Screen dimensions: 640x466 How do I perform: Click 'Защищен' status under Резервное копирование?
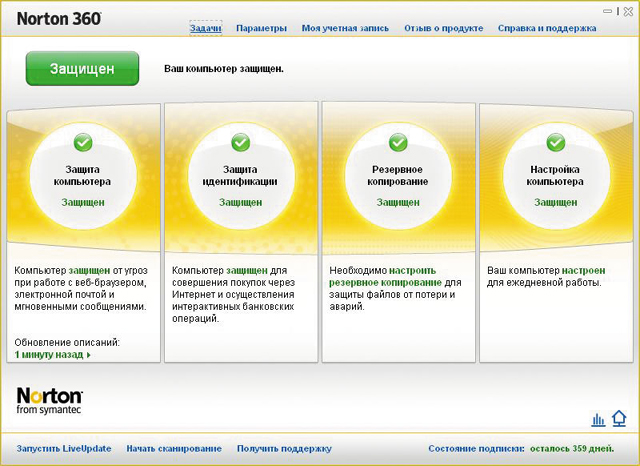click(398, 202)
